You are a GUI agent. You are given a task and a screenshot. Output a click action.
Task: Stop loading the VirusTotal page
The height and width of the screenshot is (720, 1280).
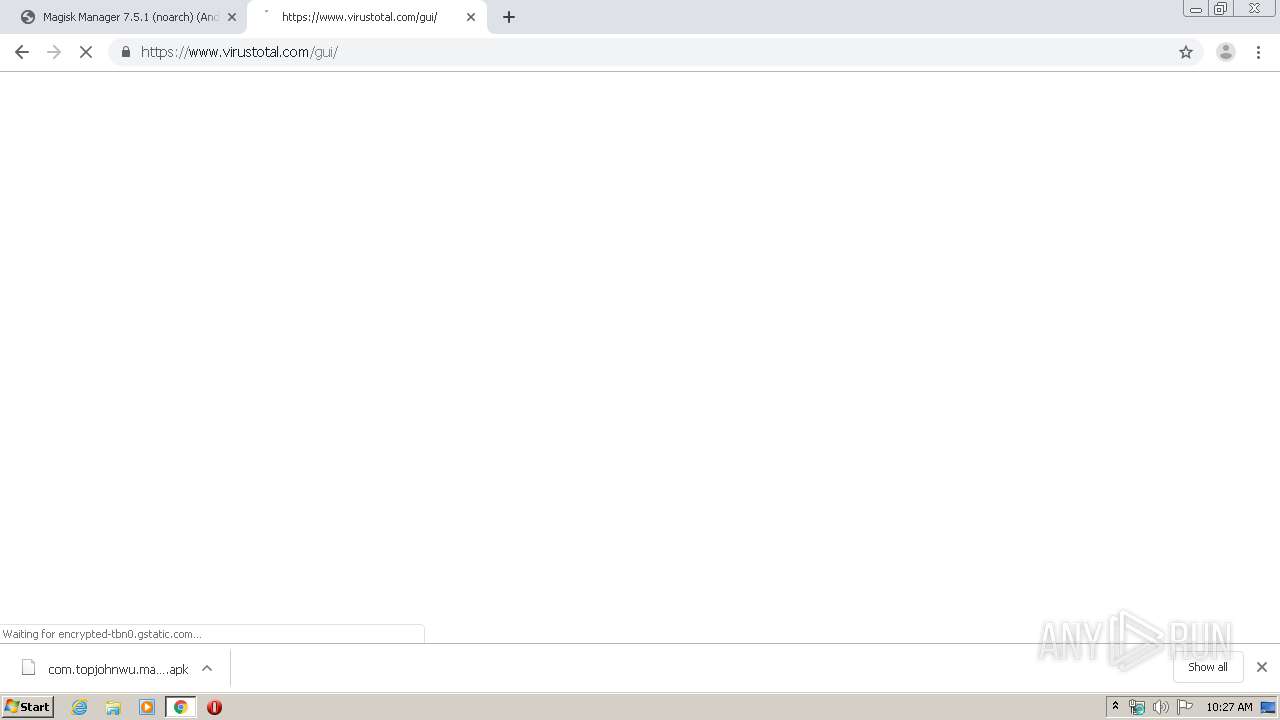[x=86, y=52]
